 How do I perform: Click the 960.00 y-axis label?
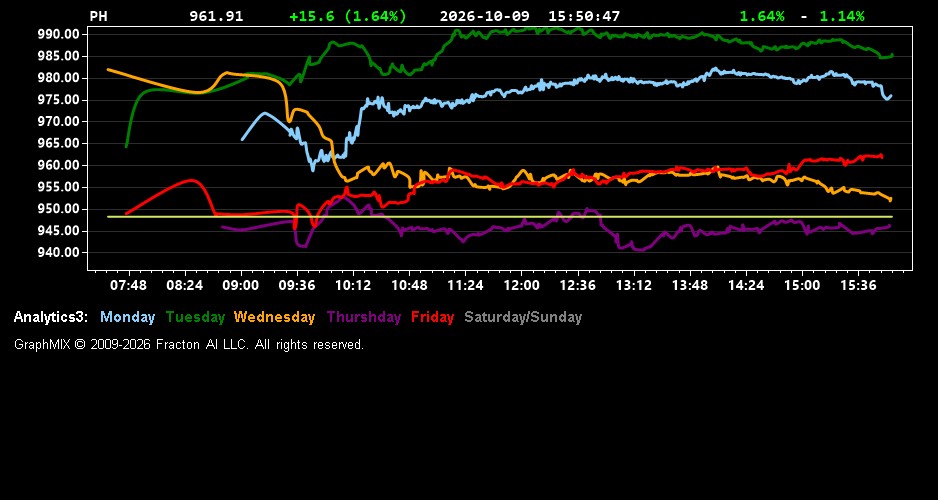(x=58, y=165)
